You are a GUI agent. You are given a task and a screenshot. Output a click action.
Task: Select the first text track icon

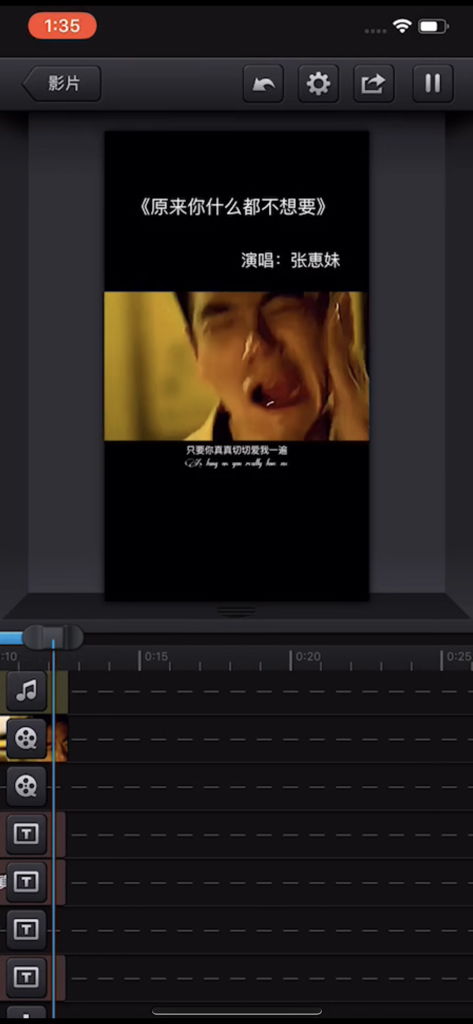tap(26, 834)
